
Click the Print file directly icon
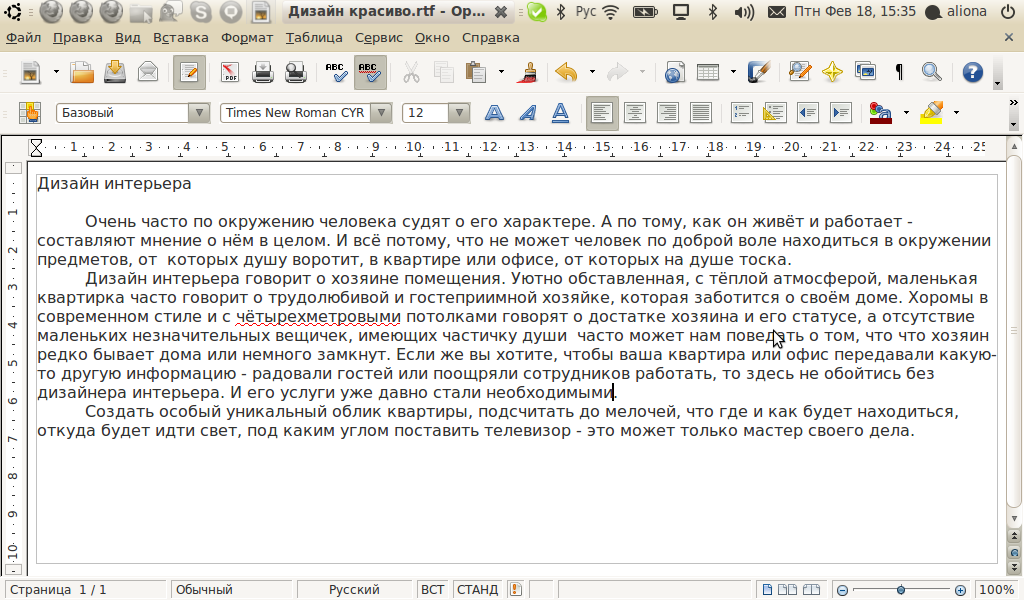[263, 72]
